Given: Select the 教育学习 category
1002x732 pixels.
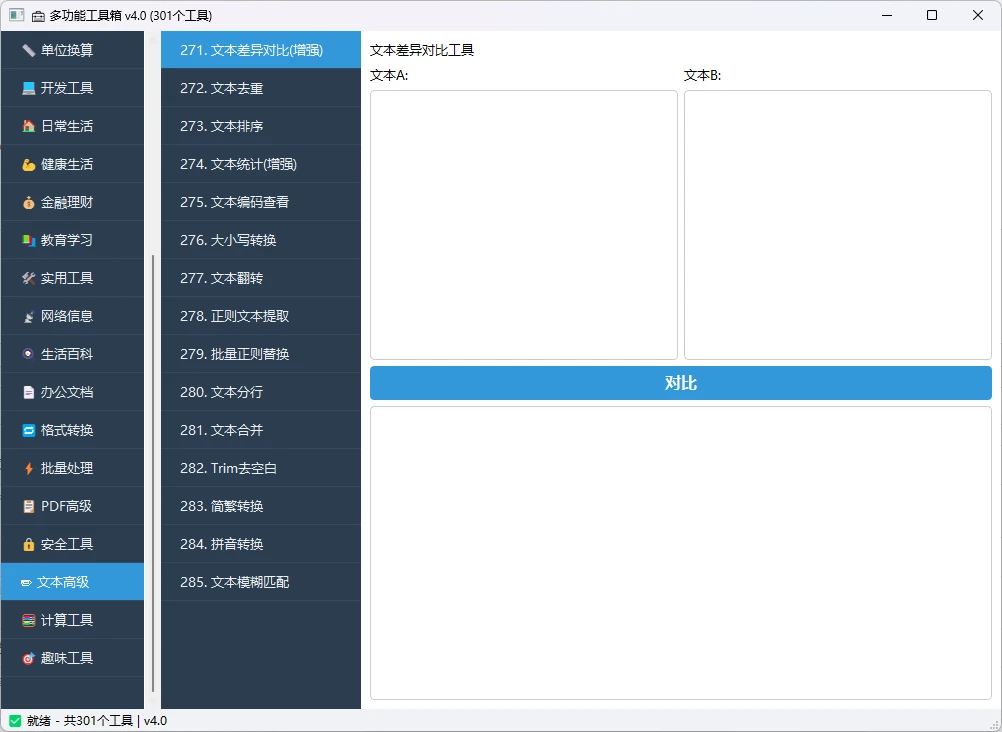Looking at the screenshot, I should tap(72, 240).
